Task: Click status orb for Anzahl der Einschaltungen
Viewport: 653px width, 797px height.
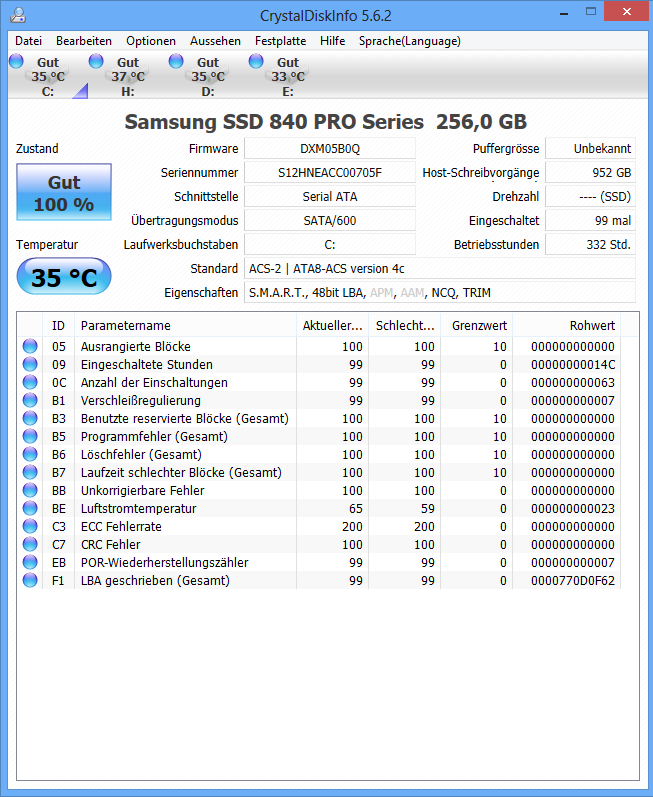Action: (30, 382)
